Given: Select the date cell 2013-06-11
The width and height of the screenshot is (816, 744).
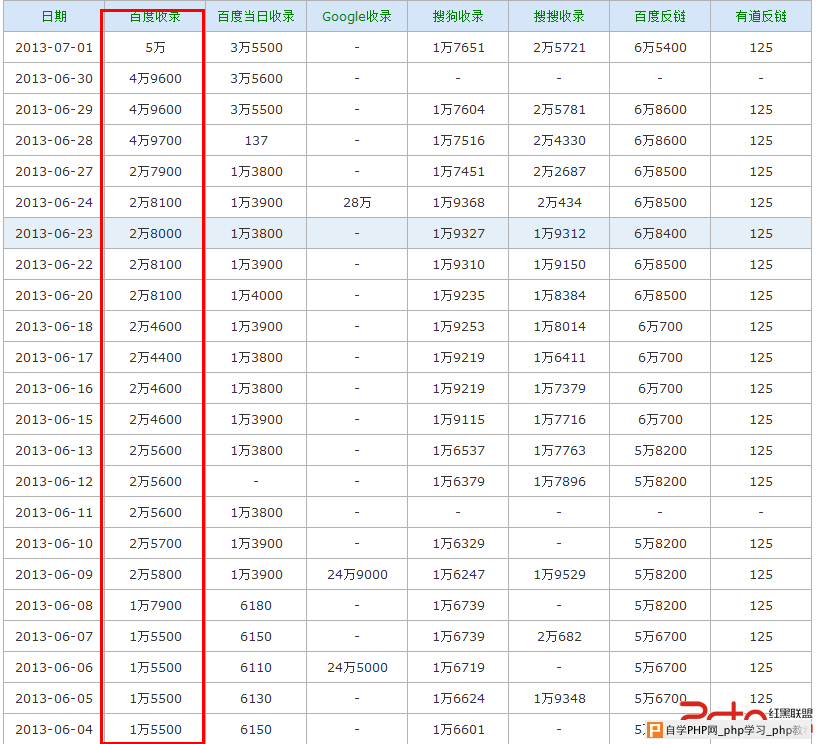Looking at the screenshot, I should coord(54,512).
